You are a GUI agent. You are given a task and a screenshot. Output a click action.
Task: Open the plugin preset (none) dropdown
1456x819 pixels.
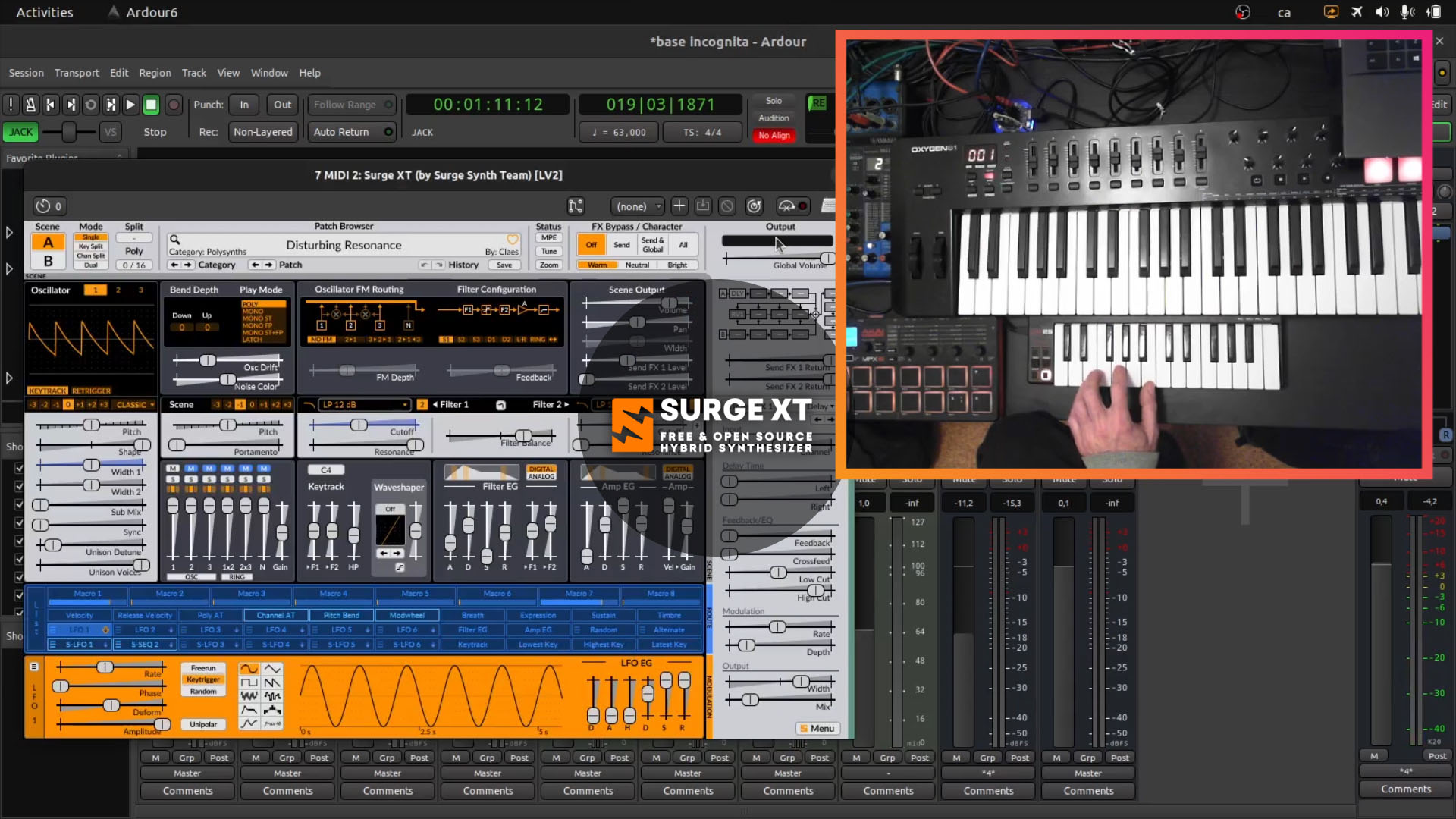click(x=638, y=206)
